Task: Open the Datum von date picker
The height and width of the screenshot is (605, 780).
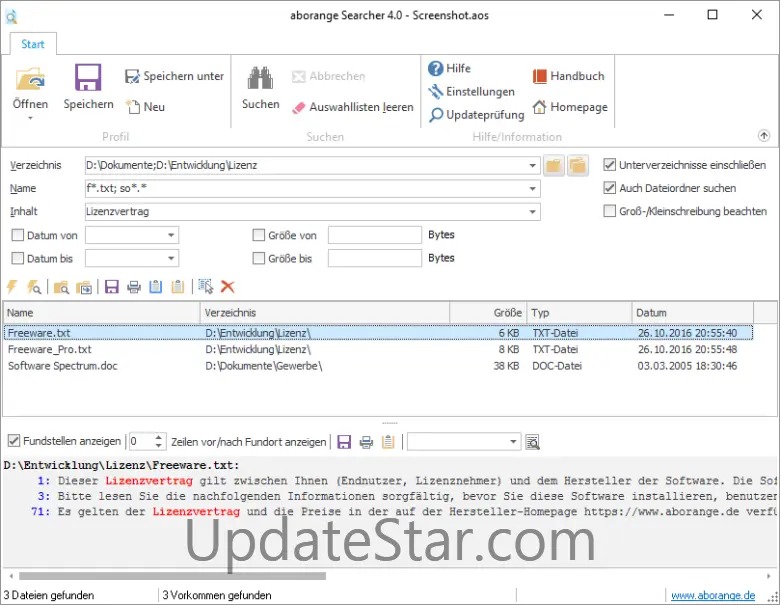Action: pos(171,235)
